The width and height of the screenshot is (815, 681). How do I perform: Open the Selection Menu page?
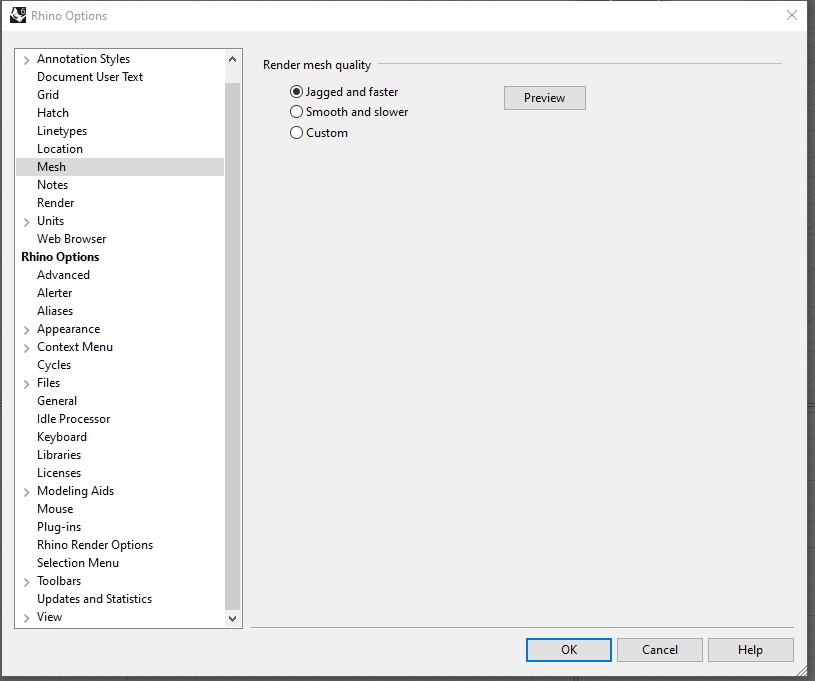78,563
